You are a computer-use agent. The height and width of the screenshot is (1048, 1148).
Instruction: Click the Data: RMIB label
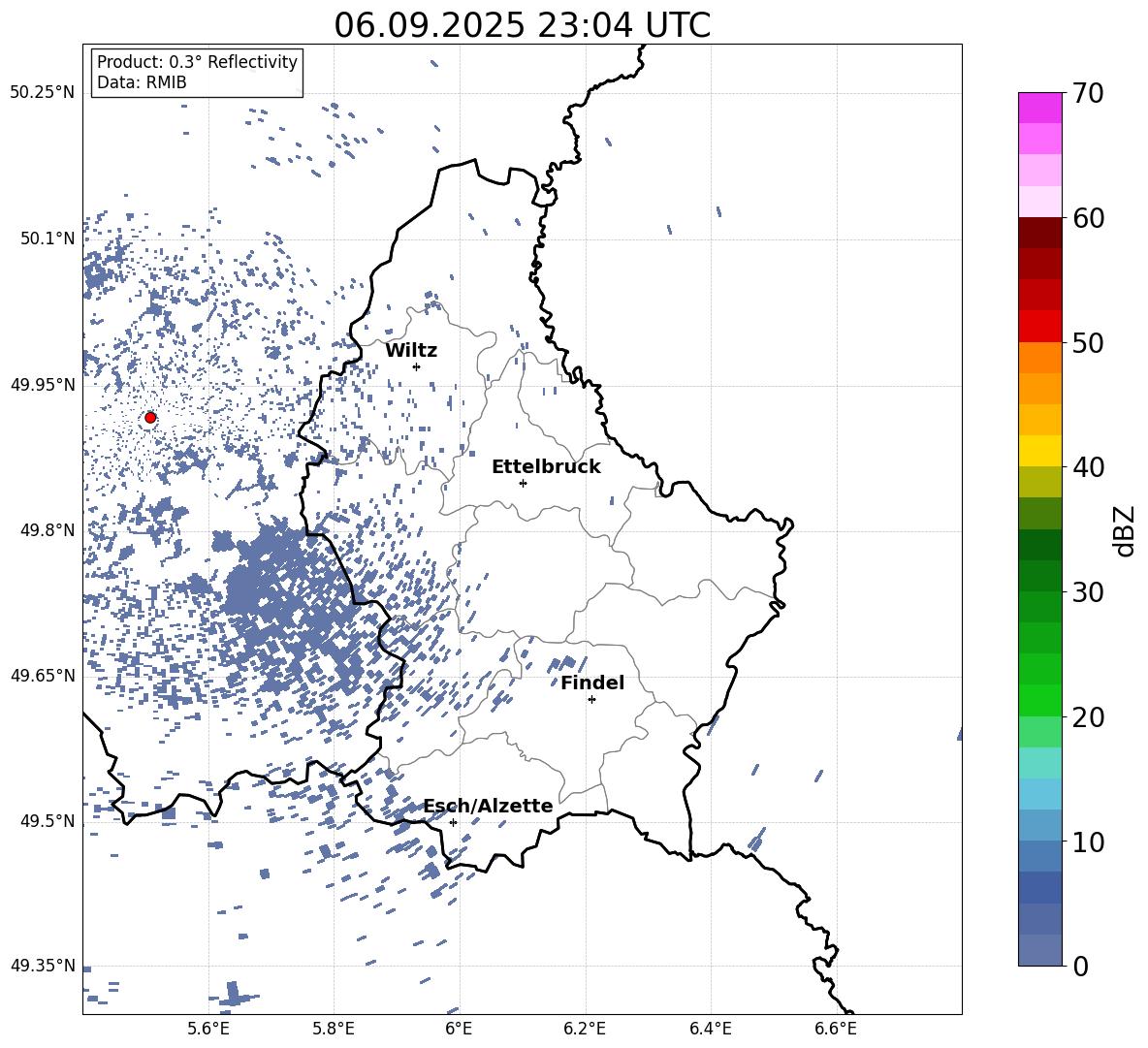click(x=142, y=82)
